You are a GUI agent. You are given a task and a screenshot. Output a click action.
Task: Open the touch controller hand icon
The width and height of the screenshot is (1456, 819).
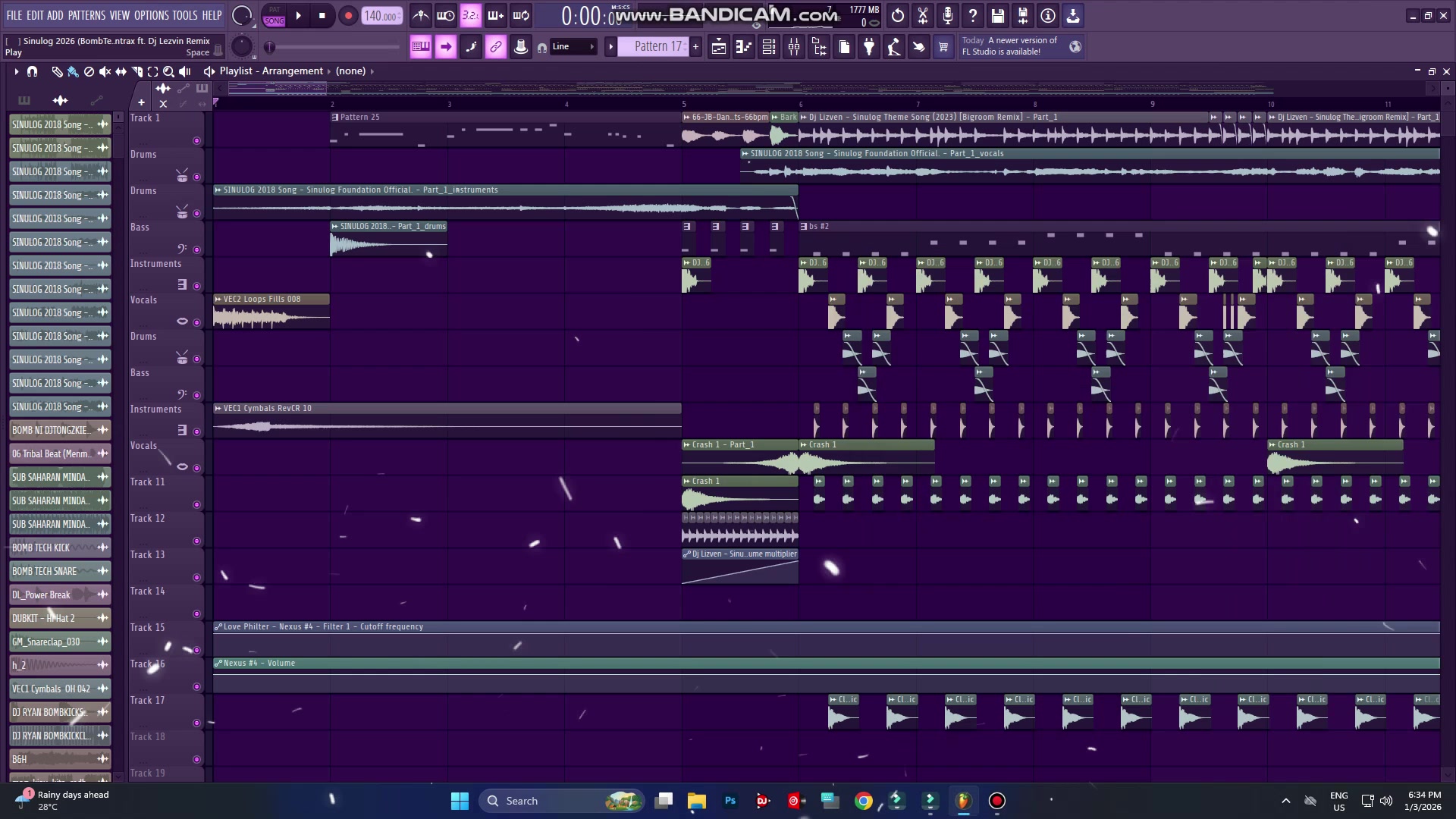[919, 47]
